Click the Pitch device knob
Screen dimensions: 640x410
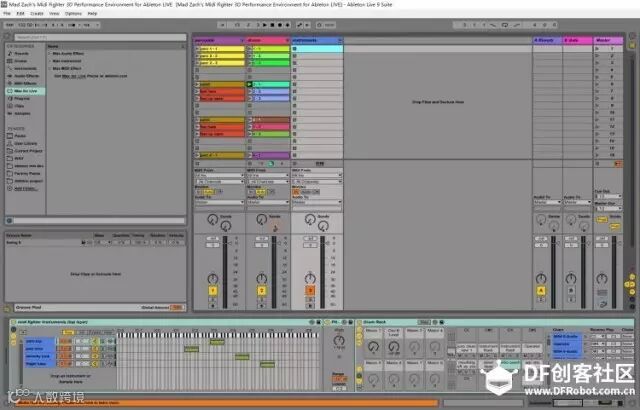pyautogui.click(x=339, y=340)
